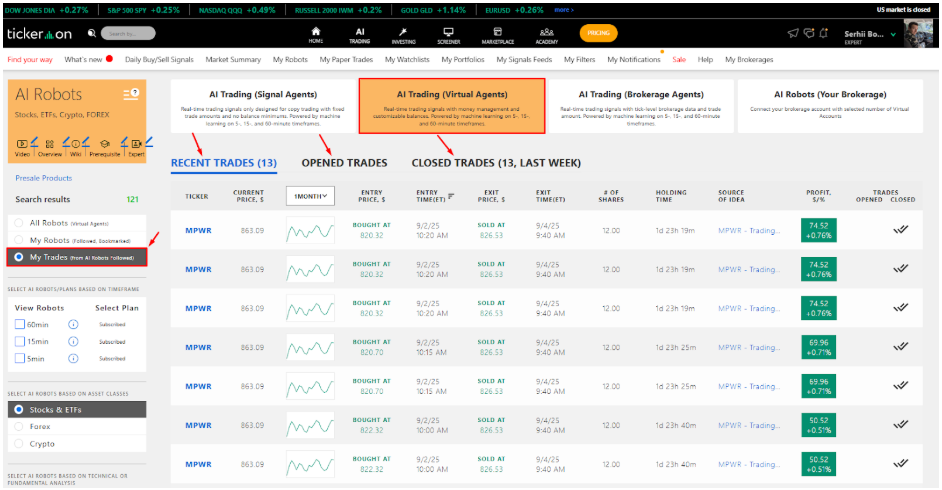Viewport: 942px width, 490px height.
Task: Open the 1MONTH chart period dropdown
Action: point(310,196)
